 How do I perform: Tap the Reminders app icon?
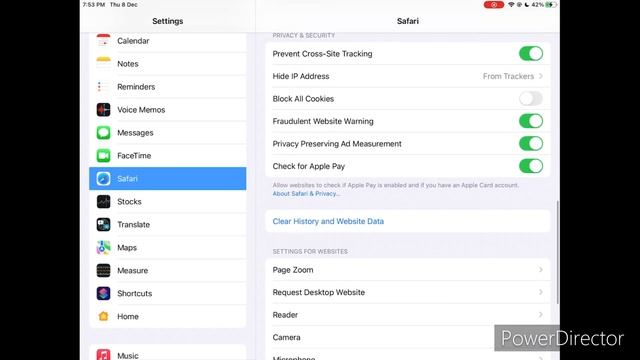click(x=103, y=87)
